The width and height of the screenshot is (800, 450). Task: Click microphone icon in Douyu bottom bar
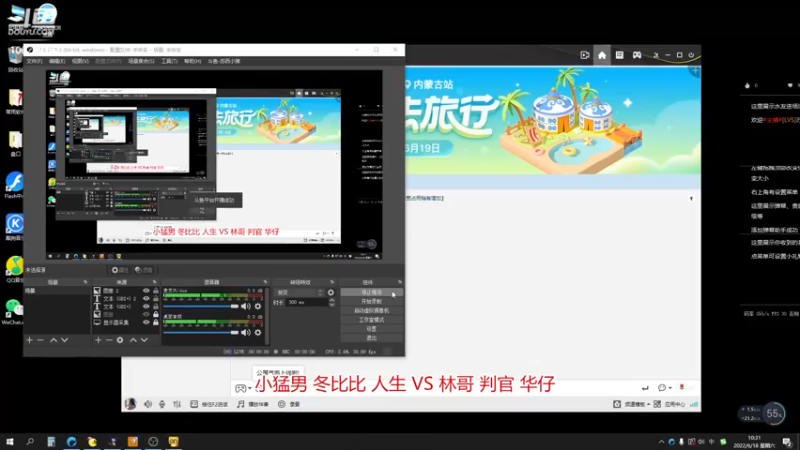pyautogui.click(x=162, y=404)
